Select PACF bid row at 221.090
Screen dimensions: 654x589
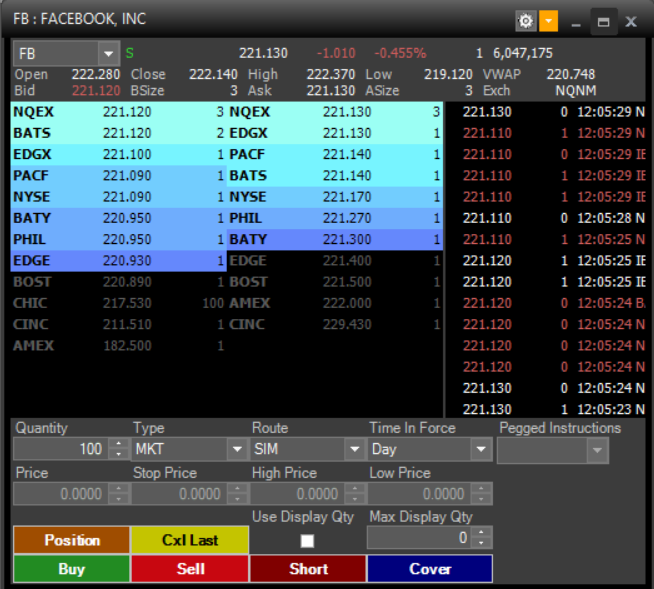point(118,176)
